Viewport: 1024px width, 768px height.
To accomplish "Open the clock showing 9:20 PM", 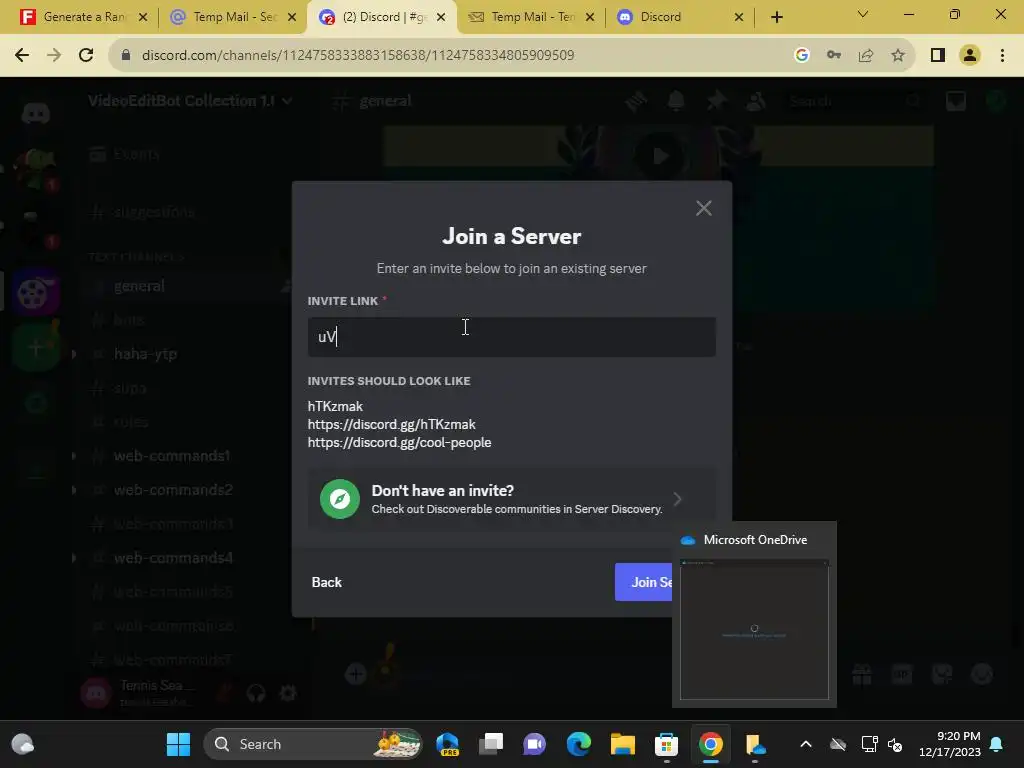I will (x=950, y=744).
